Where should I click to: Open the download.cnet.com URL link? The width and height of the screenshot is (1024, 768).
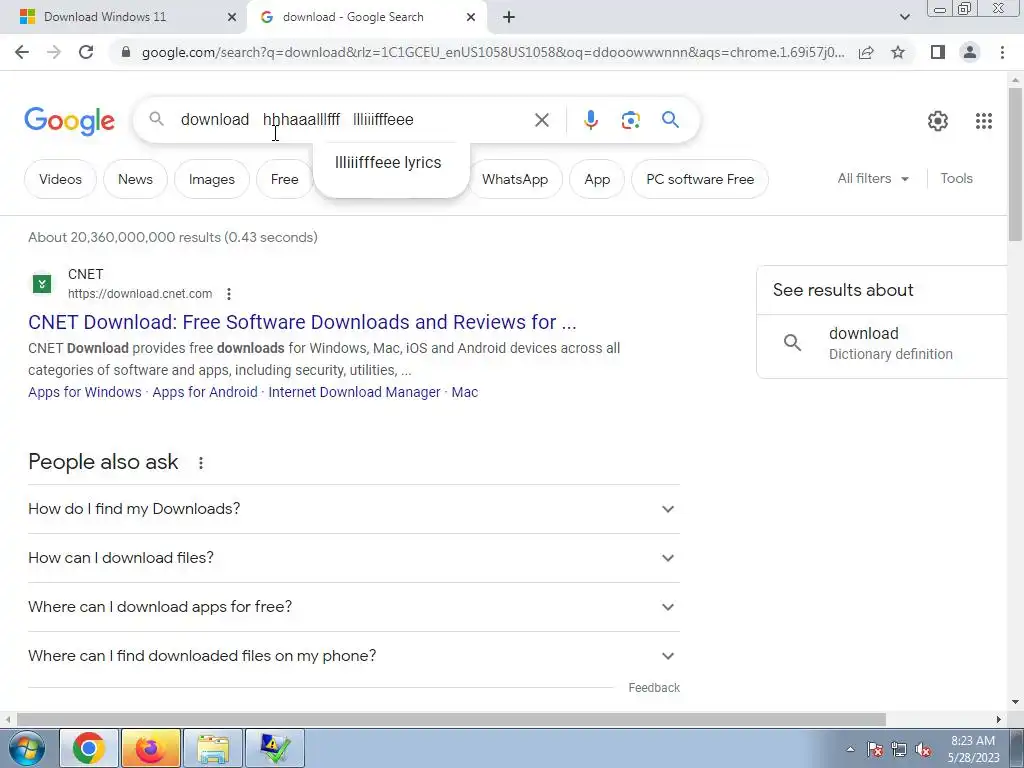140,294
